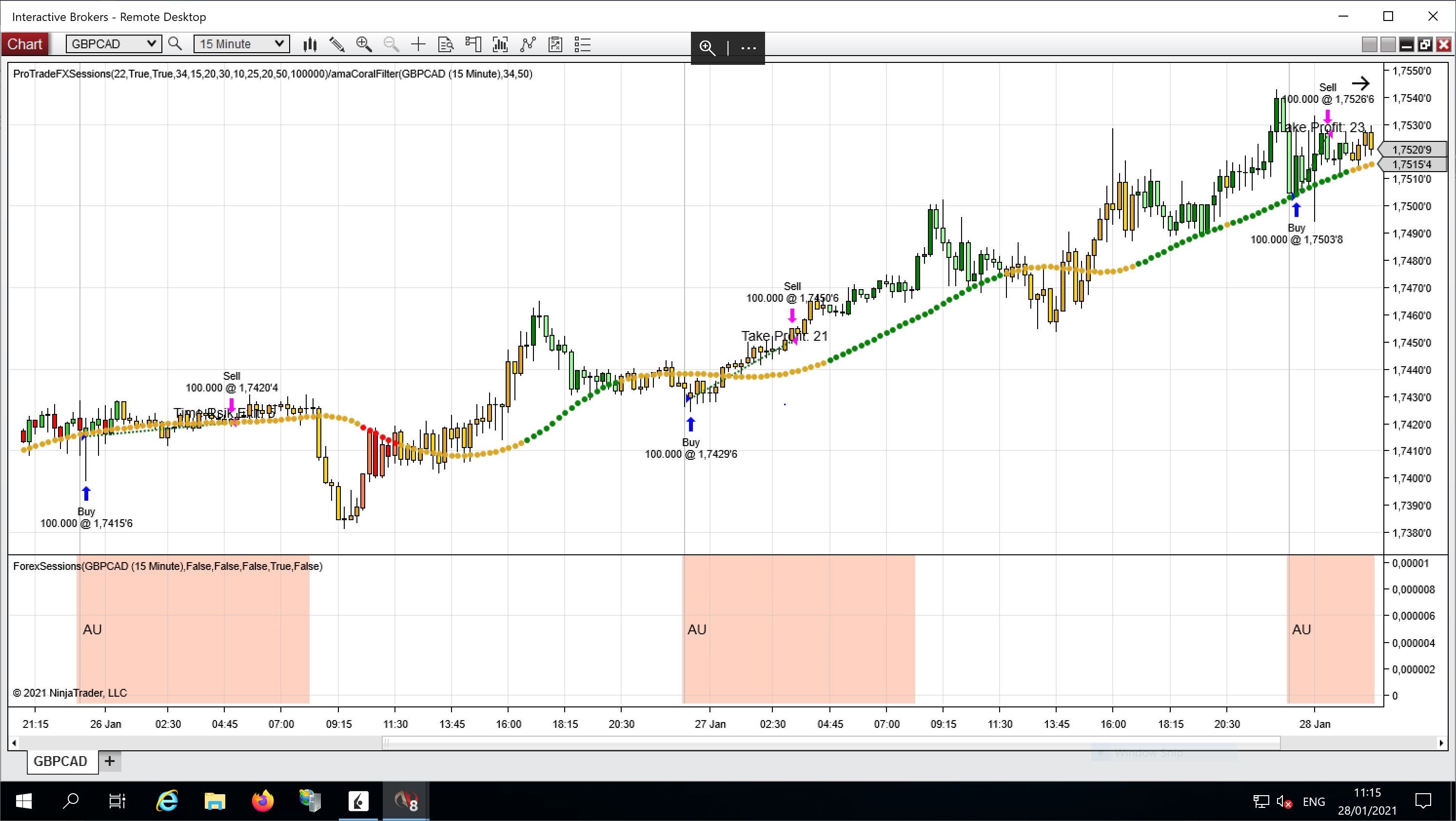Click the remote desktop zoom button
Screen dimensions: 1456x821
click(707, 48)
